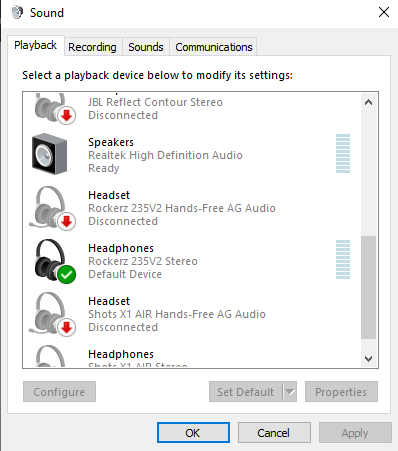This screenshot has width=398, height=451.
Task: Switch to the Communications tab
Action: (x=214, y=47)
